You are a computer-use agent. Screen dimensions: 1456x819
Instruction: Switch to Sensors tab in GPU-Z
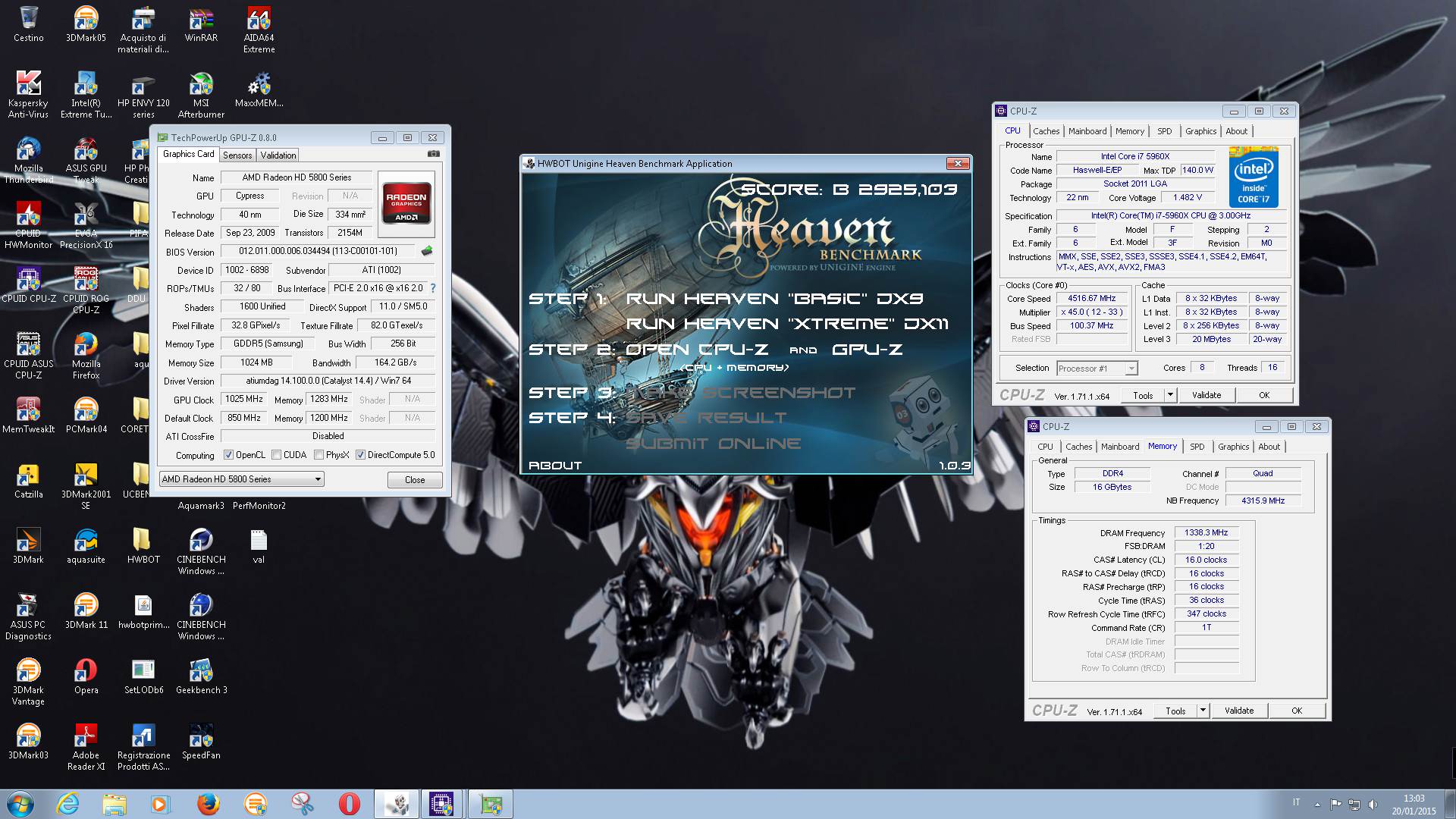(x=237, y=155)
